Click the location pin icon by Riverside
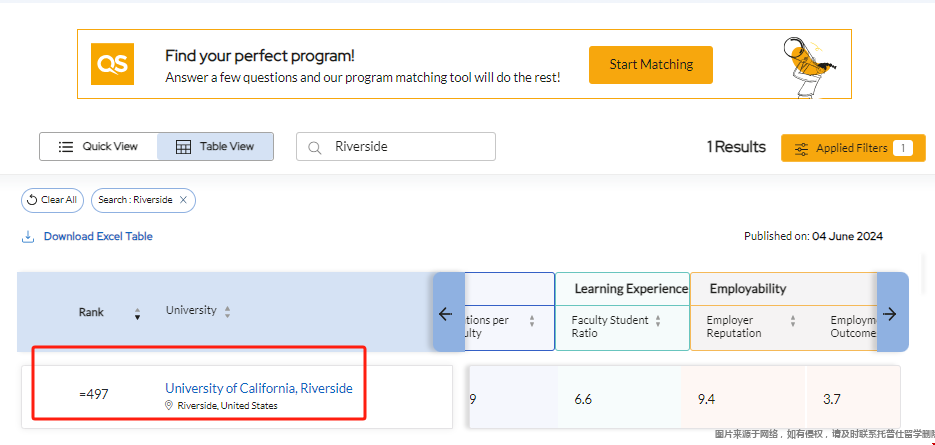 169,406
